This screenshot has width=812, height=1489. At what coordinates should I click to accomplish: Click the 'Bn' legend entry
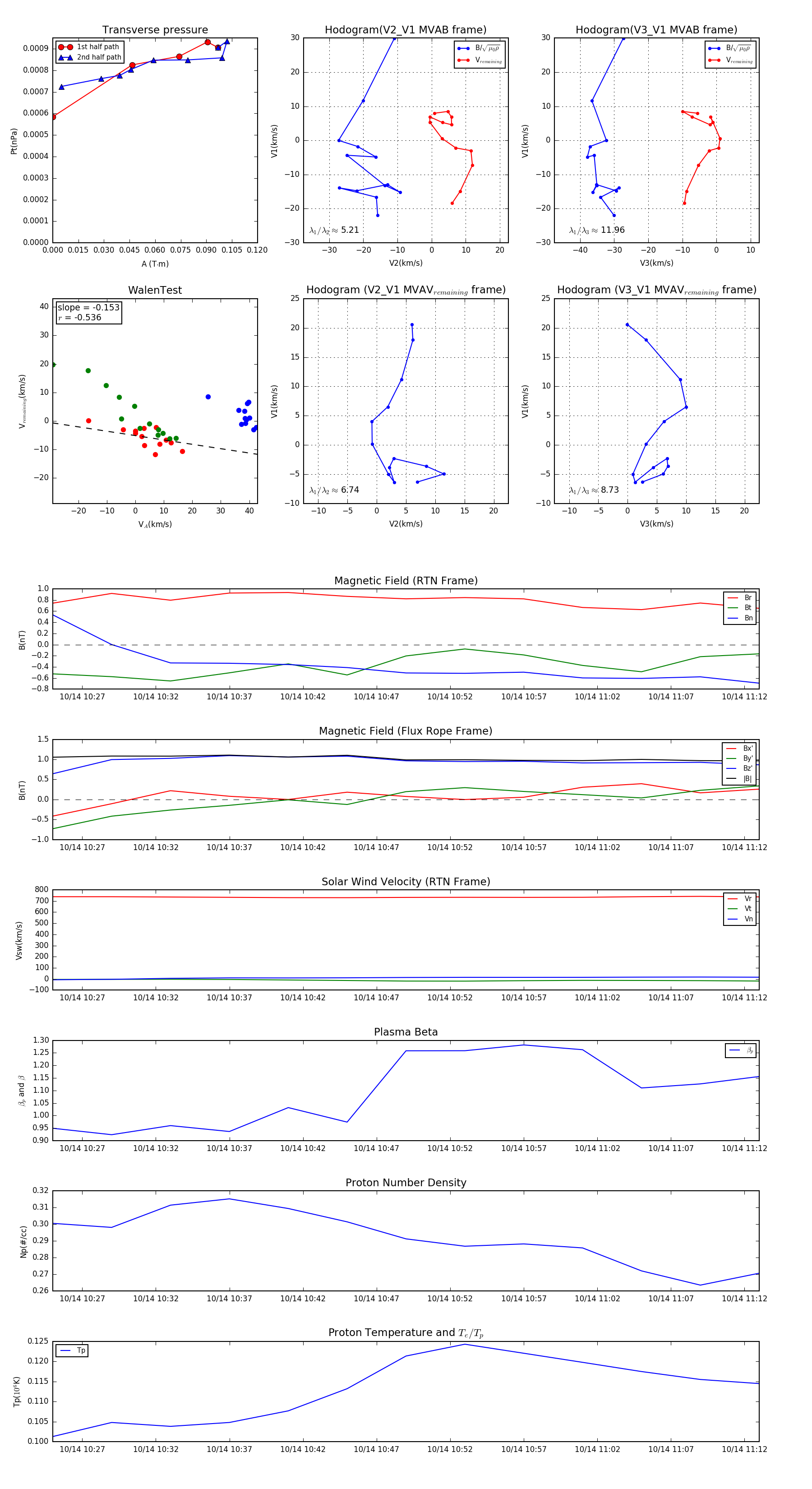740,618
